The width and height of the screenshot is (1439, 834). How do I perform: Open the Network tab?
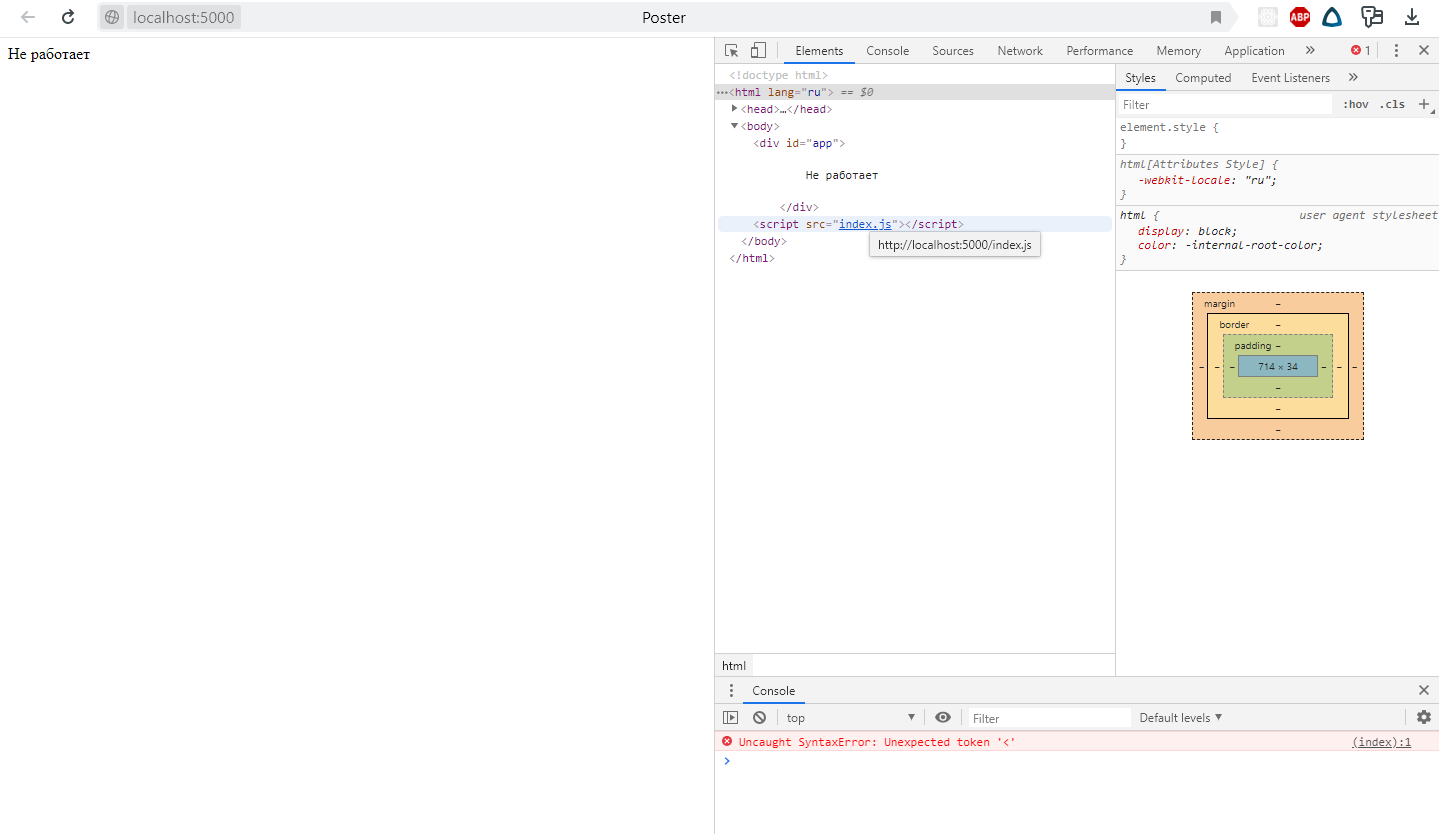(x=1020, y=51)
